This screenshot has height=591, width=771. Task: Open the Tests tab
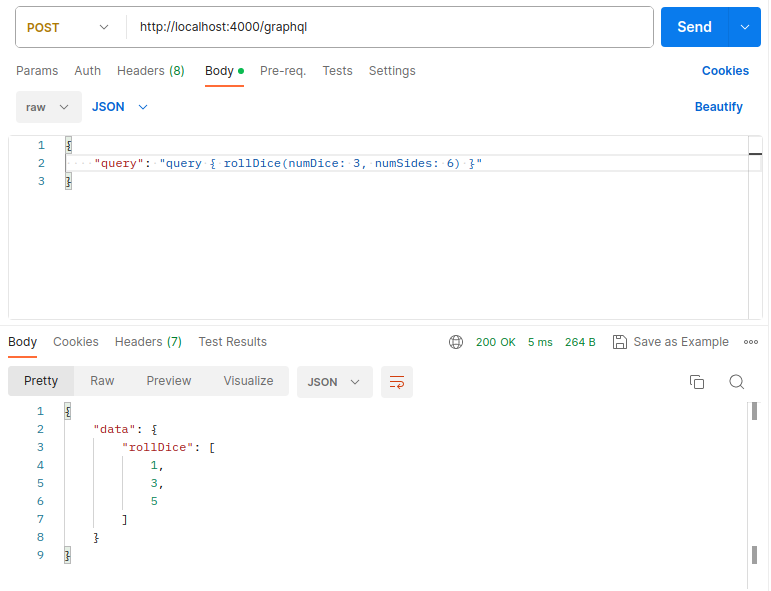tap(337, 71)
